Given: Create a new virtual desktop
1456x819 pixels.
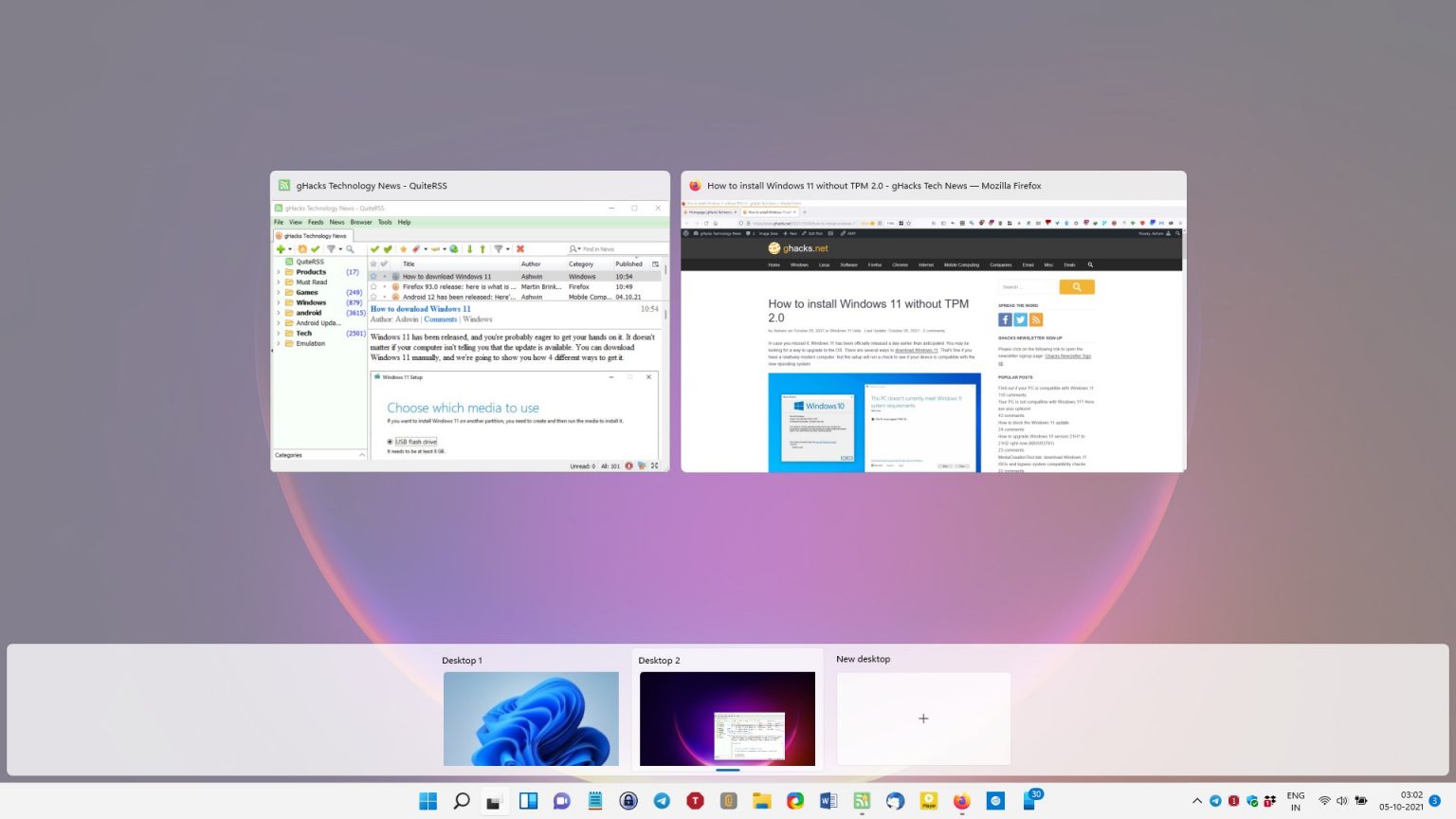Looking at the screenshot, I should point(923,719).
